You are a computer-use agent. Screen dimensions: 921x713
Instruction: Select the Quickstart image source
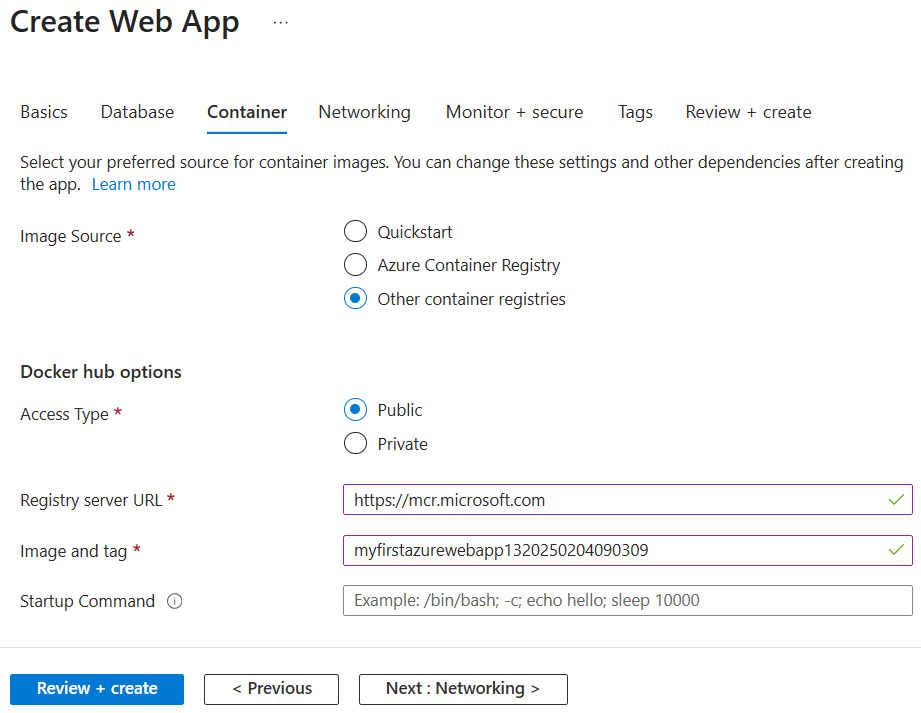click(x=355, y=231)
